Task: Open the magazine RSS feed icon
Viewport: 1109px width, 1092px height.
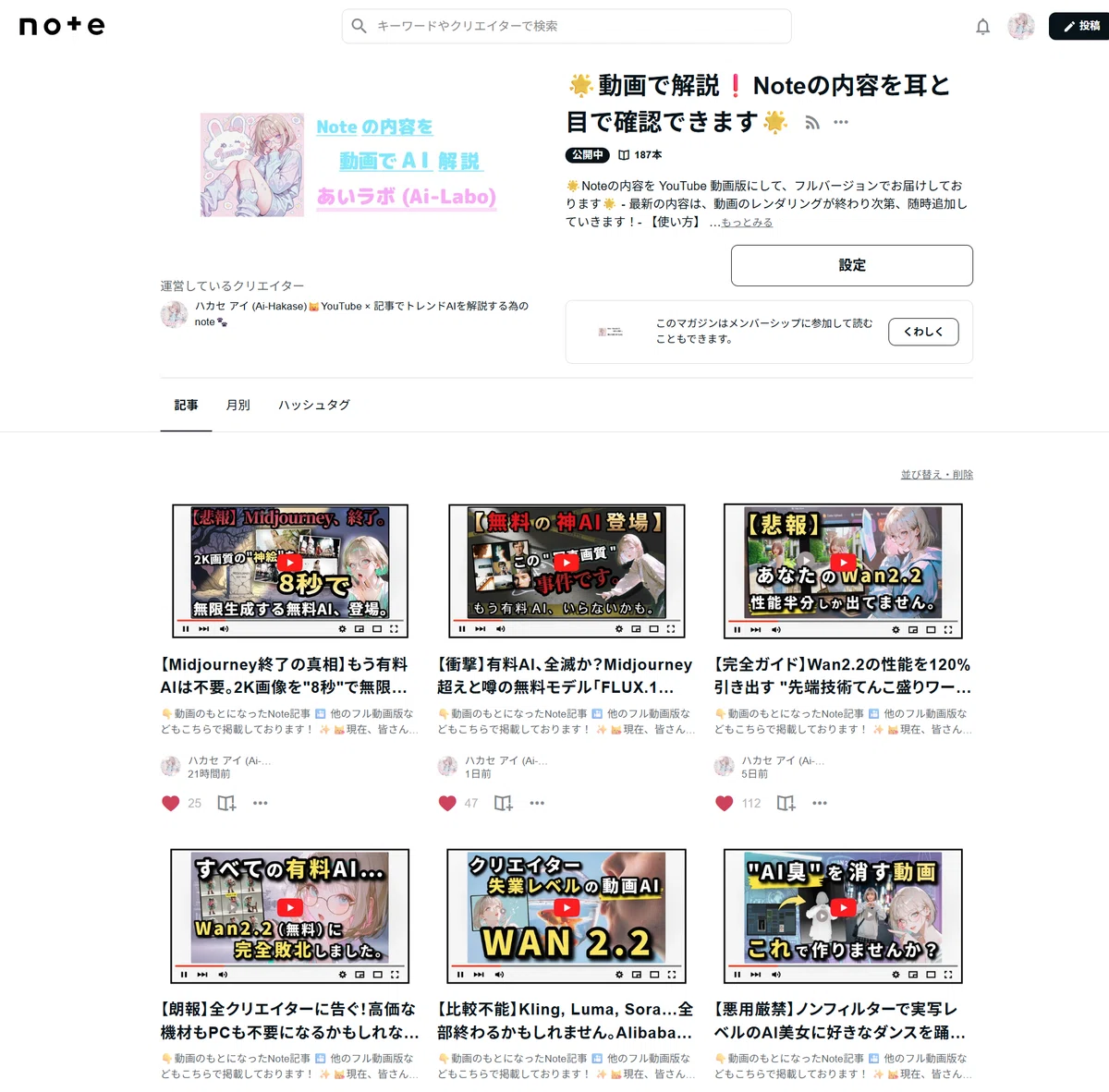Action: (x=812, y=123)
